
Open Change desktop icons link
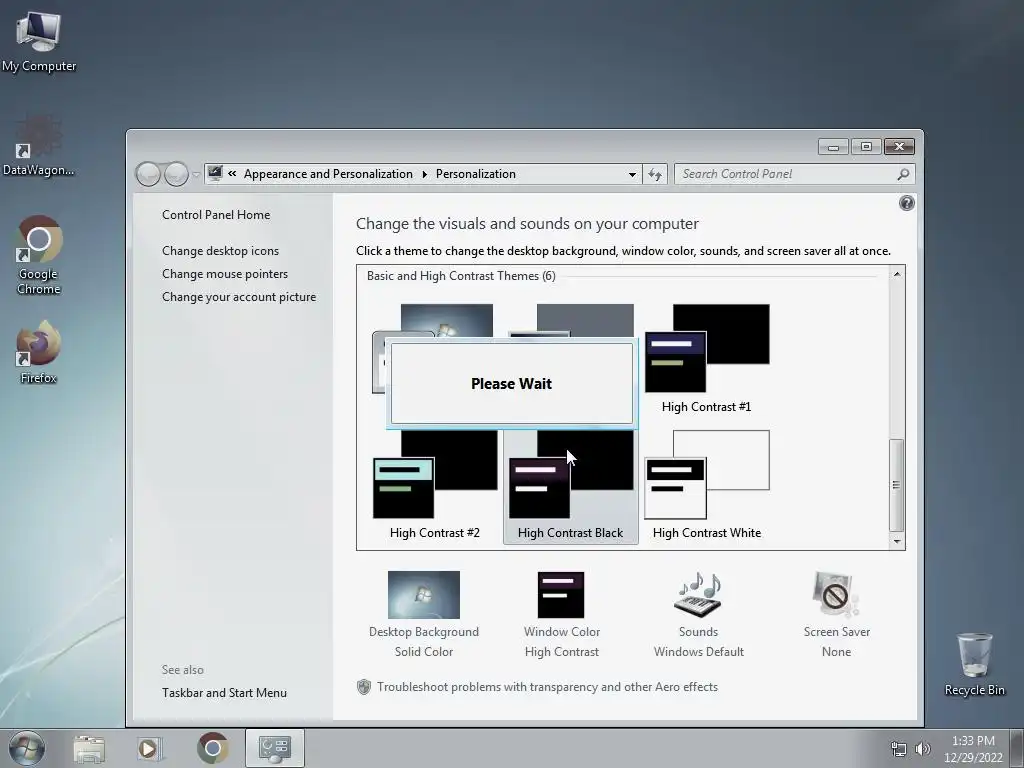[220, 251]
